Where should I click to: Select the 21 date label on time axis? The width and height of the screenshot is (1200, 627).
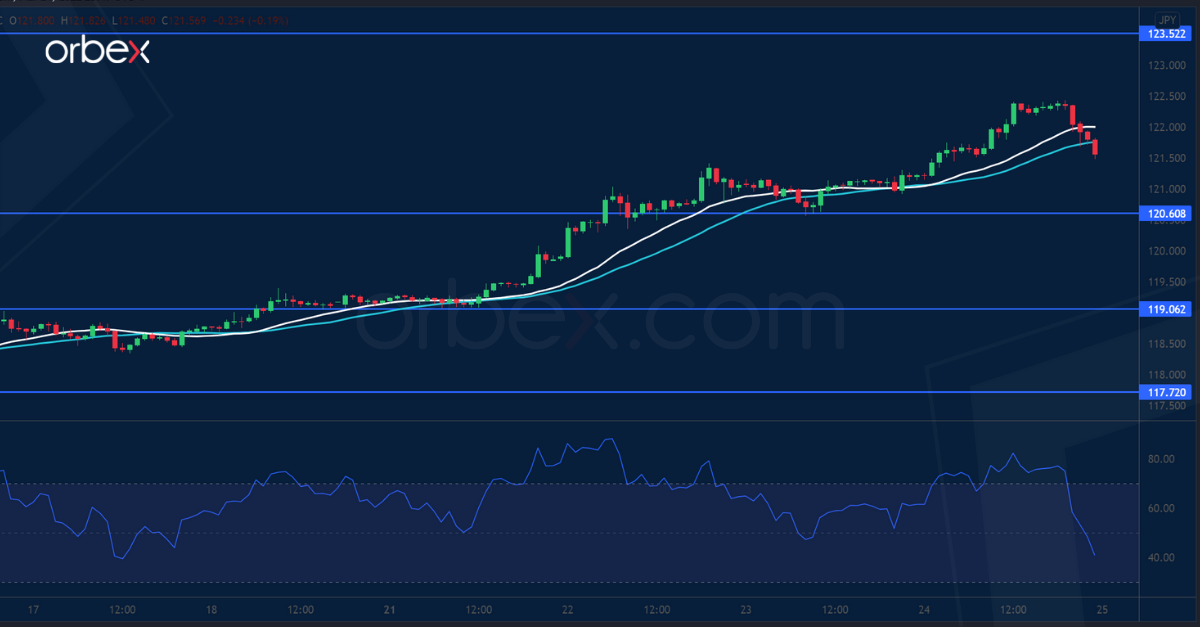point(390,609)
